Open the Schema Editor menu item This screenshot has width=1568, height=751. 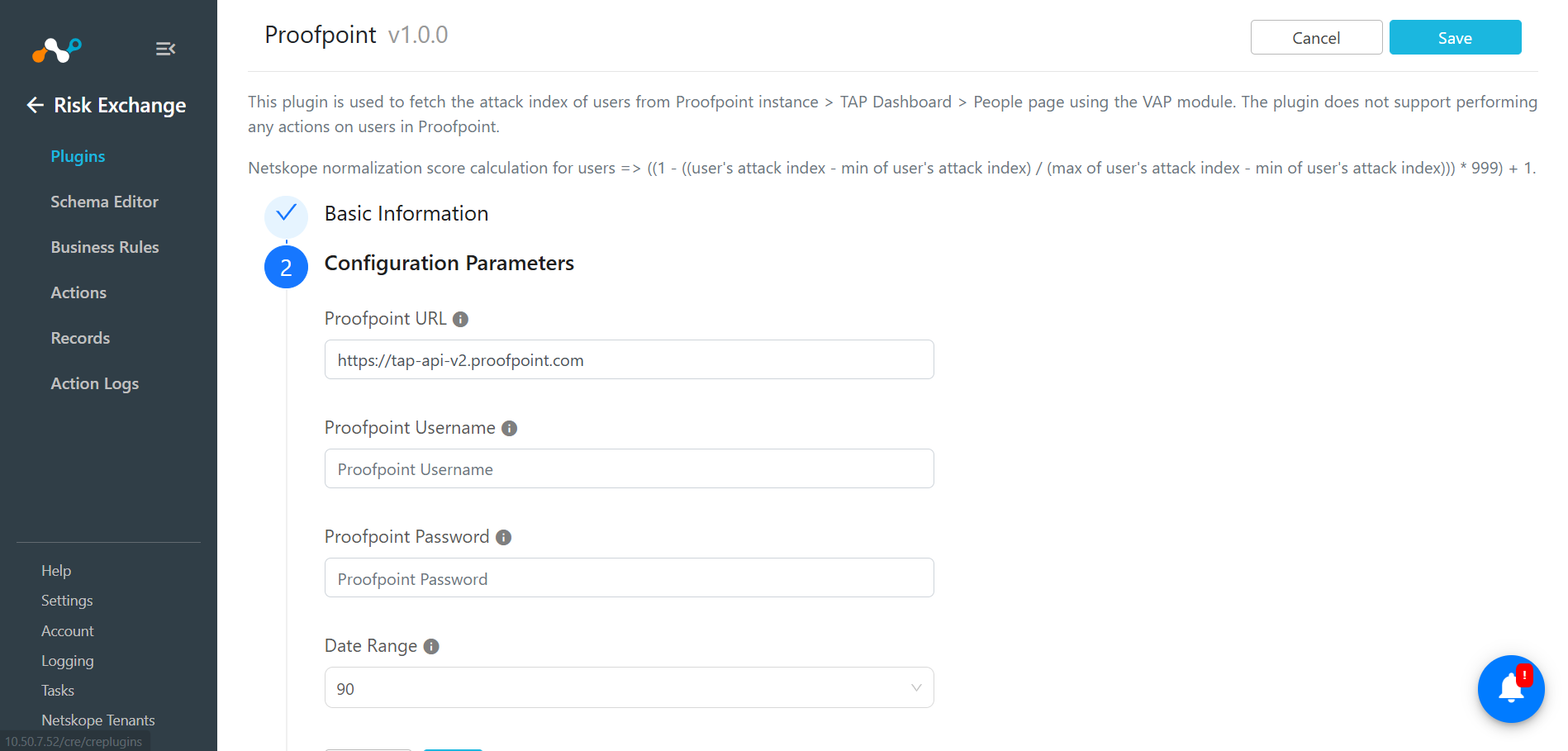tap(104, 202)
